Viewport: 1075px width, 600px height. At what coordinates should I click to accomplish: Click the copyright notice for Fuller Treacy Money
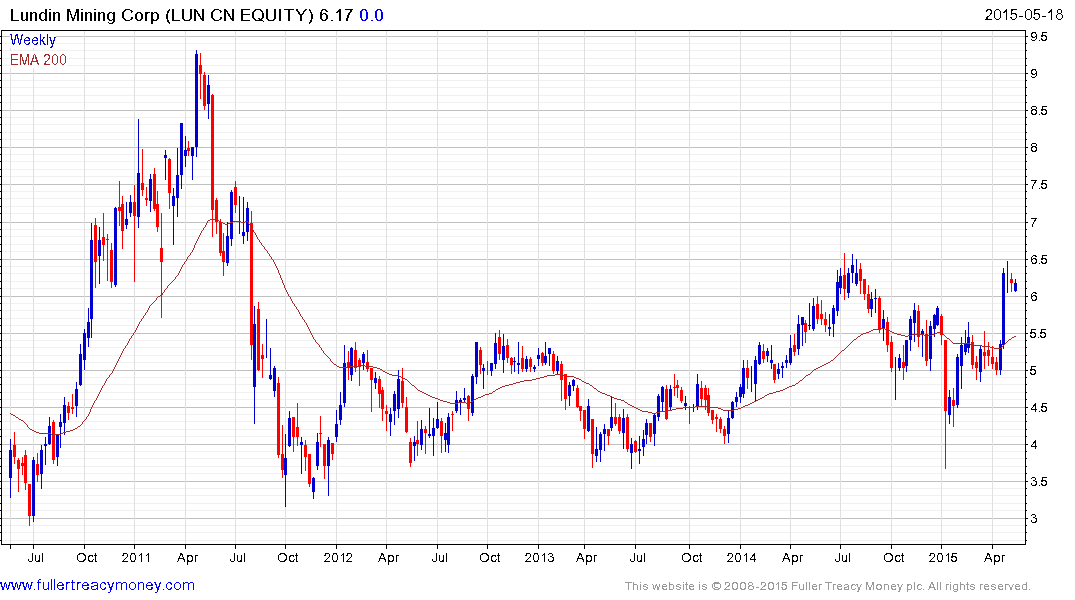point(828,586)
